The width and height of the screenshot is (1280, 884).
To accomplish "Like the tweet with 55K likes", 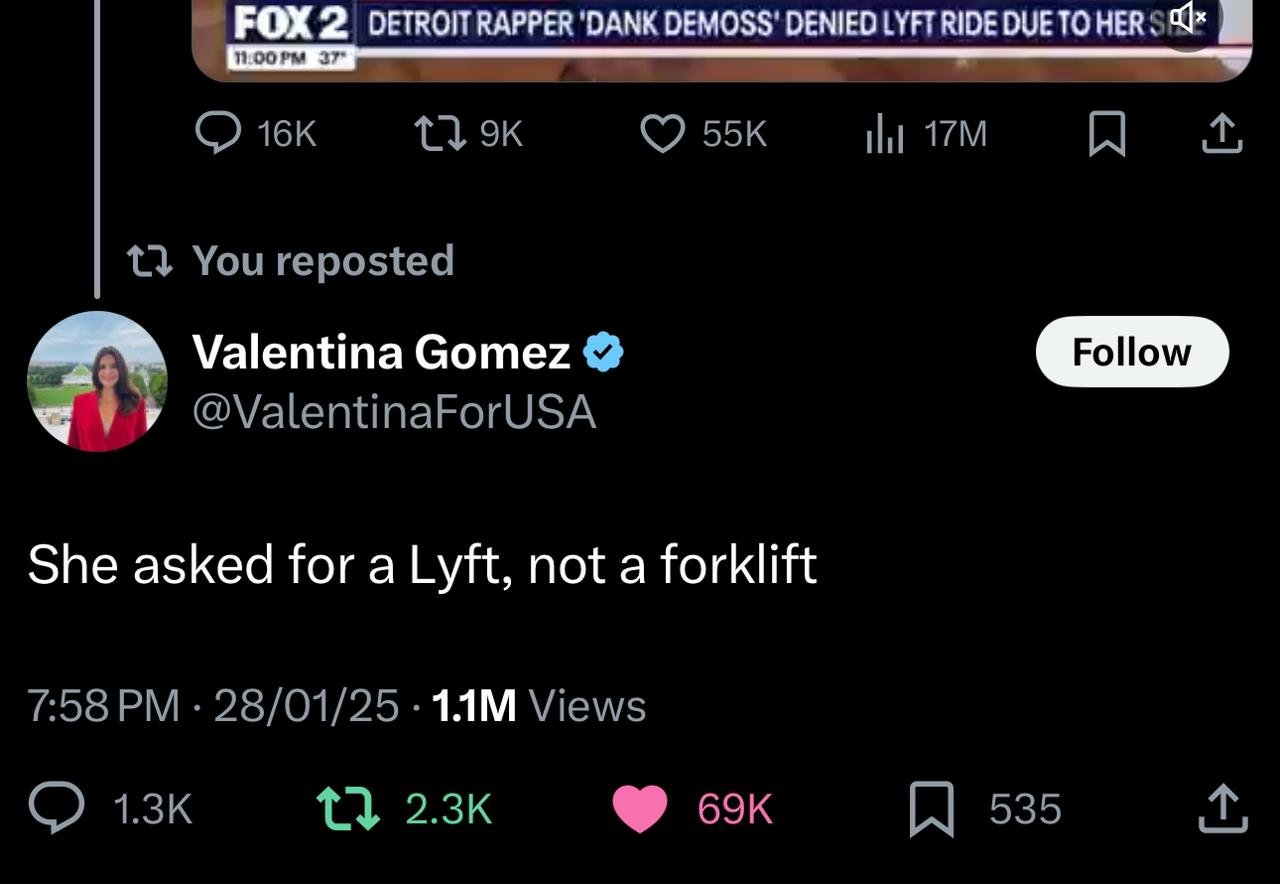I will pyautogui.click(x=662, y=134).
